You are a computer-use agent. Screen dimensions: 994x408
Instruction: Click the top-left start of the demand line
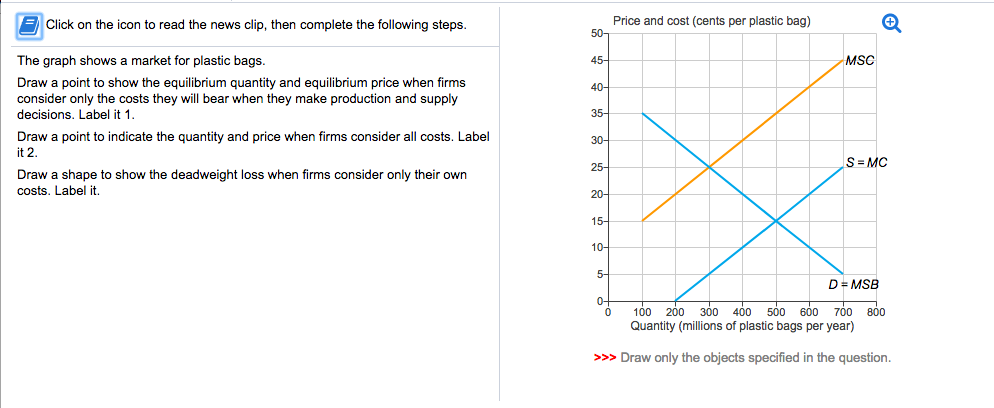pos(643,114)
